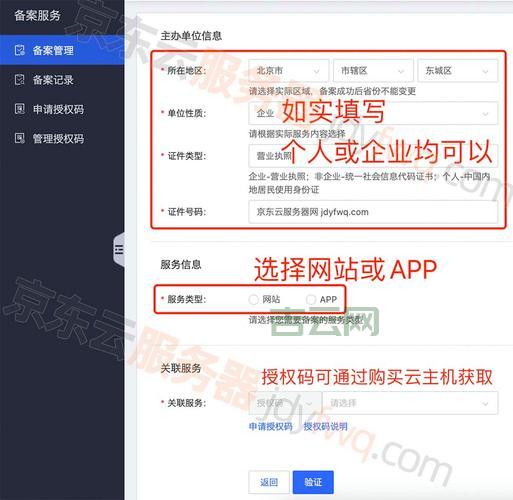This screenshot has height=500, width=513.
Task: Open the 请选择 authorization code dropdown
Action: [410, 403]
